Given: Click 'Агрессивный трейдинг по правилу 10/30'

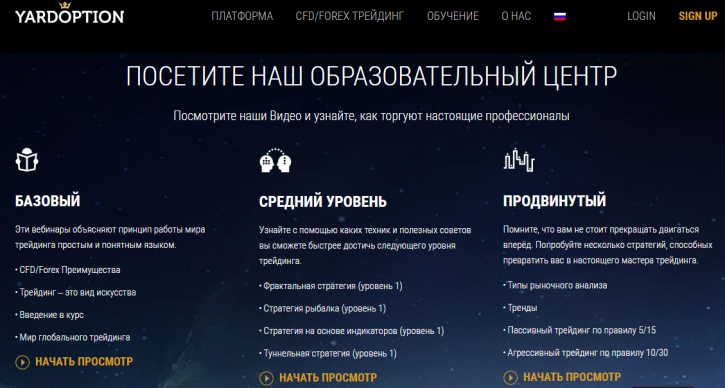Looking at the screenshot, I should (x=586, y=353).
